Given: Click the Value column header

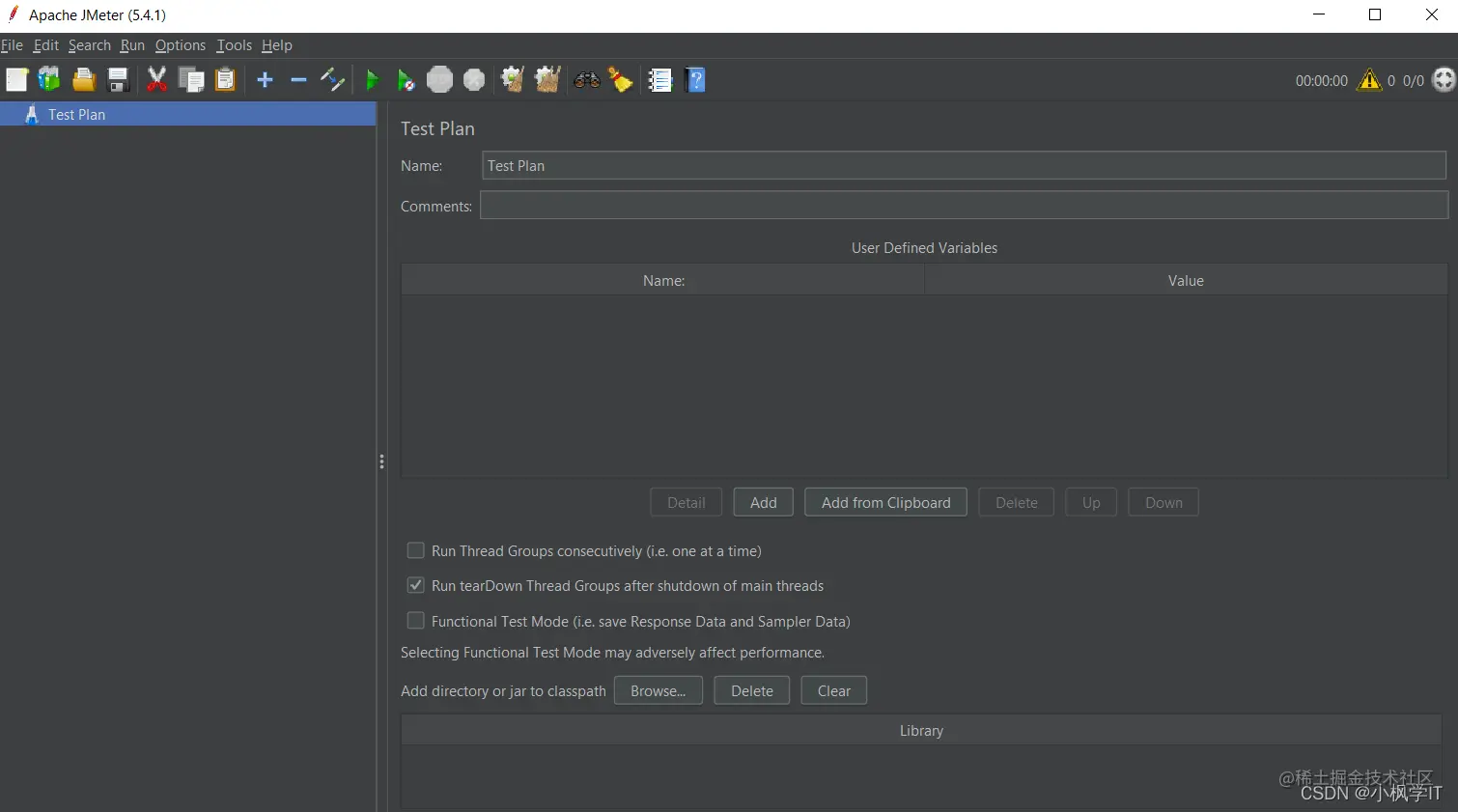Looking at the screenshot, I should coord(1186,280).
